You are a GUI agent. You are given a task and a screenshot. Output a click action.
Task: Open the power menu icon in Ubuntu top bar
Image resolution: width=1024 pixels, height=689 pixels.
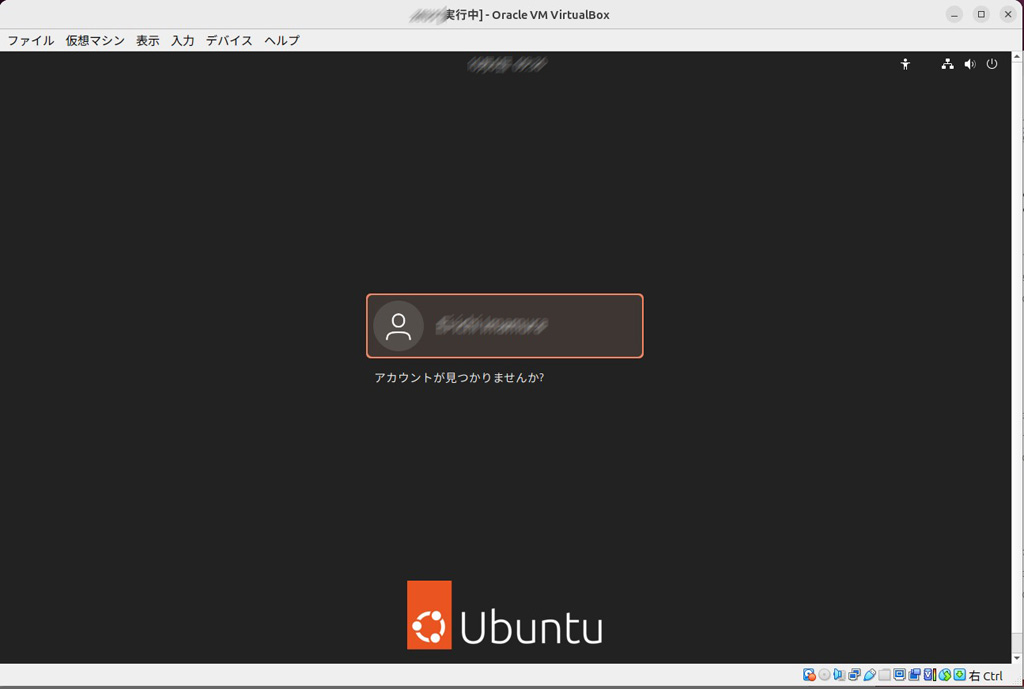(x=991, y=64)
